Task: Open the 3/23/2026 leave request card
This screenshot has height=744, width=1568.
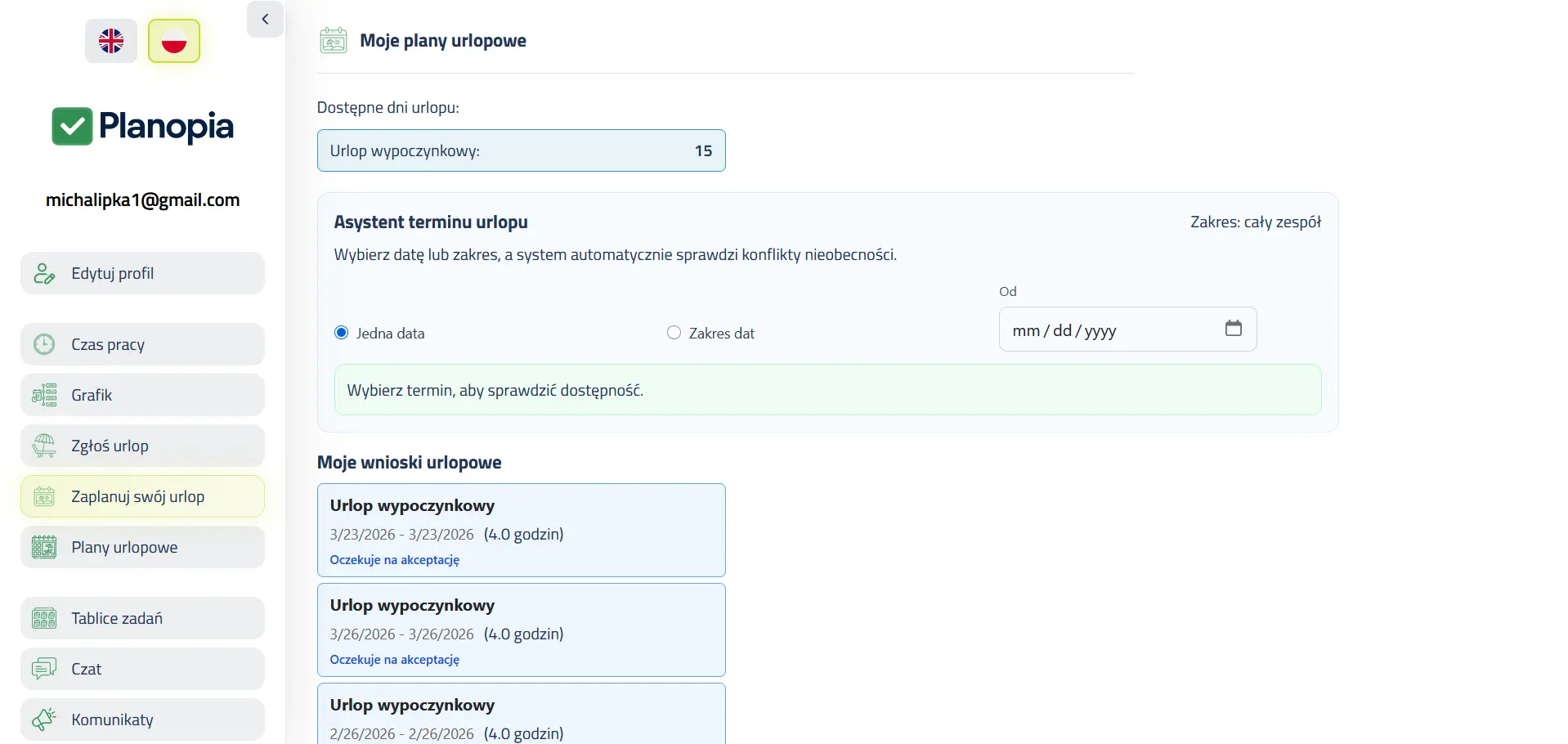Action: tap(521, 530)
